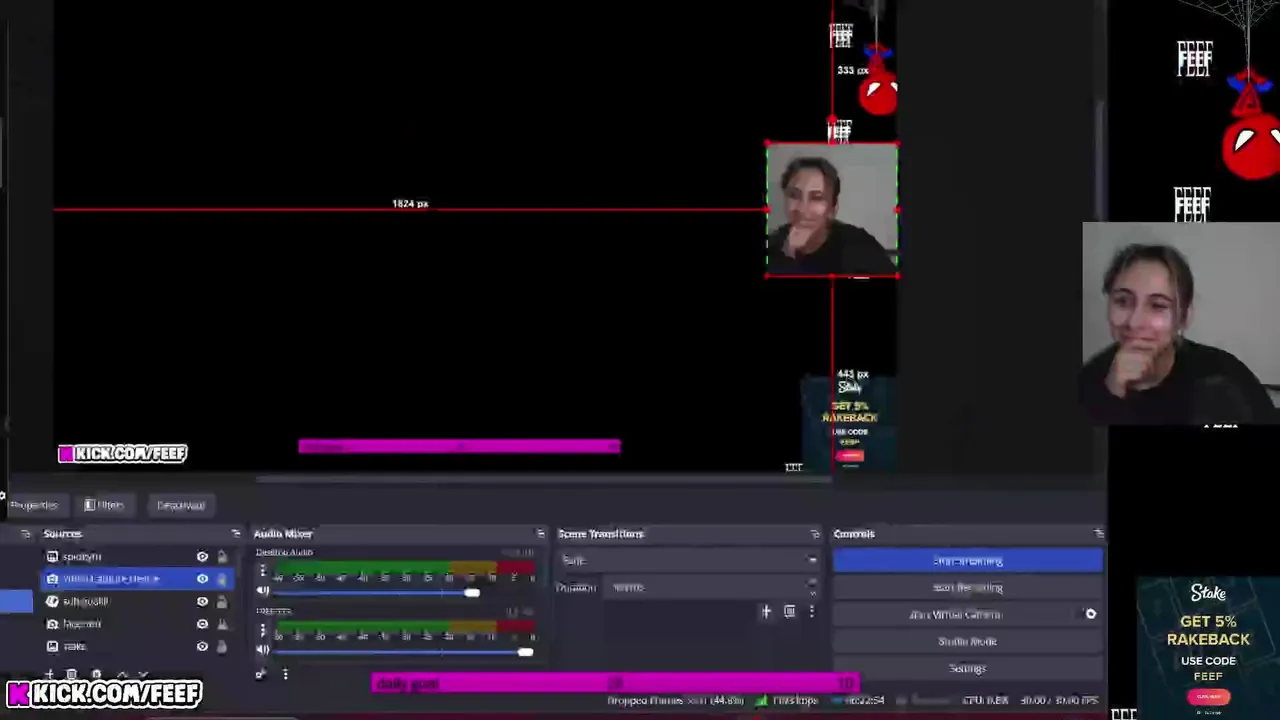Lock the stake source

(x=222, y=646)
